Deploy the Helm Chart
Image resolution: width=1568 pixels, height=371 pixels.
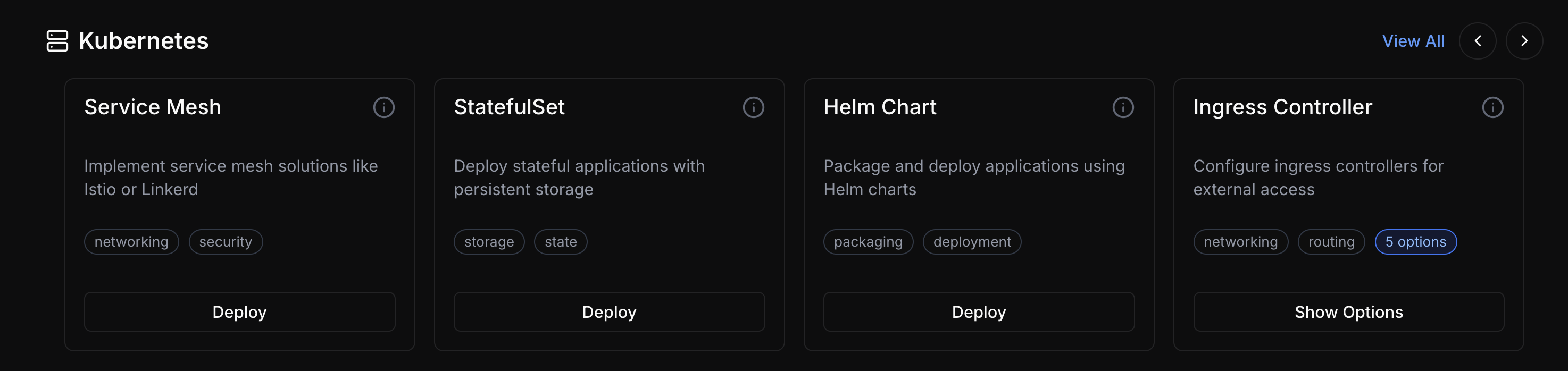point(978,311)
